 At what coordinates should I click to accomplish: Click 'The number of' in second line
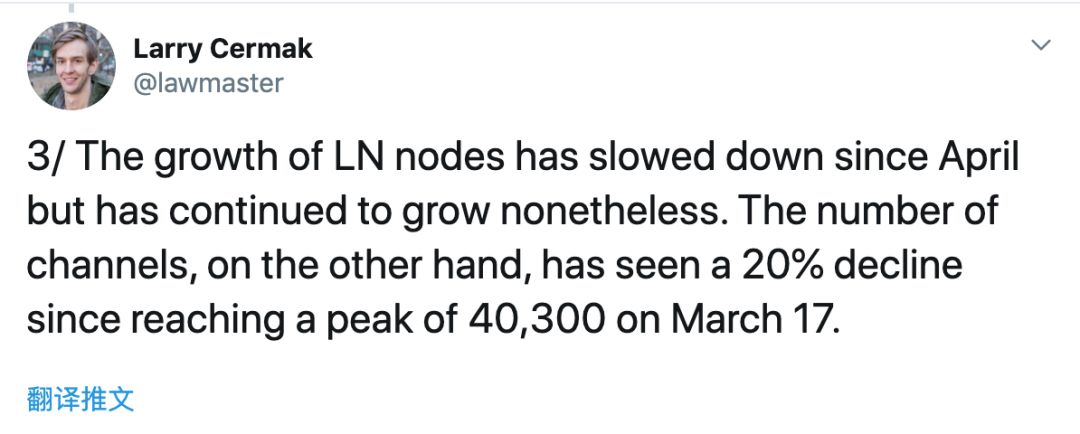(x=876, y=212)
